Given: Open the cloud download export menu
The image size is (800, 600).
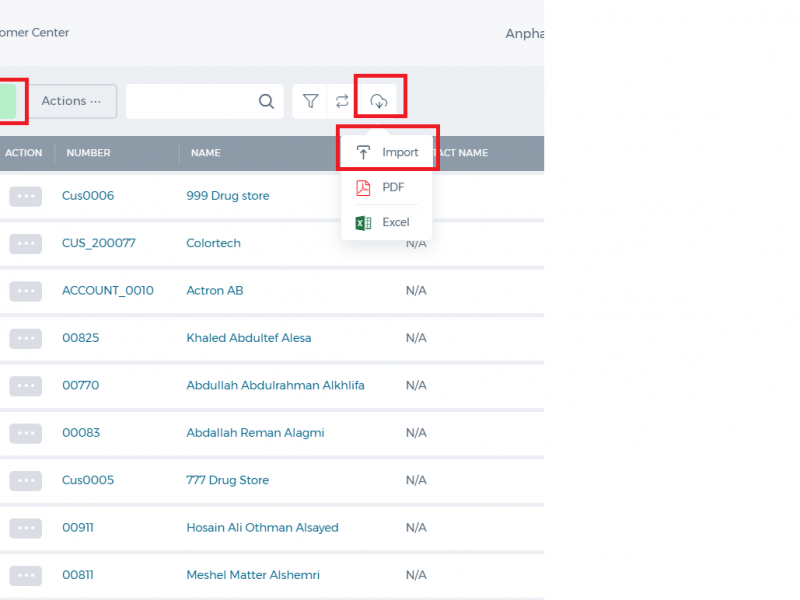Looking at the screenshot, I should pyautogui.click(x=379, y=101).
